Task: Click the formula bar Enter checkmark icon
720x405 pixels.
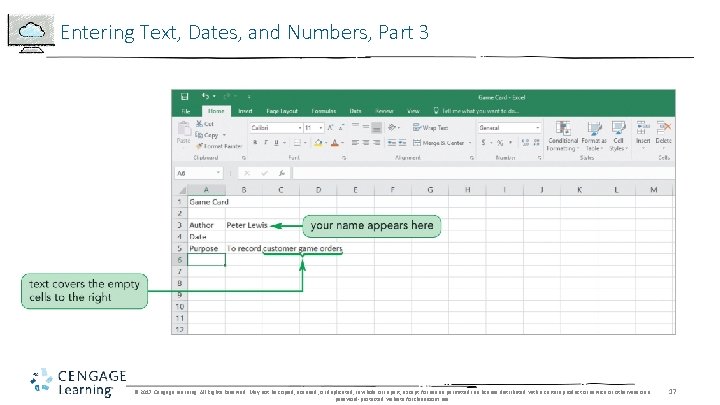Action: pos(264,173)
